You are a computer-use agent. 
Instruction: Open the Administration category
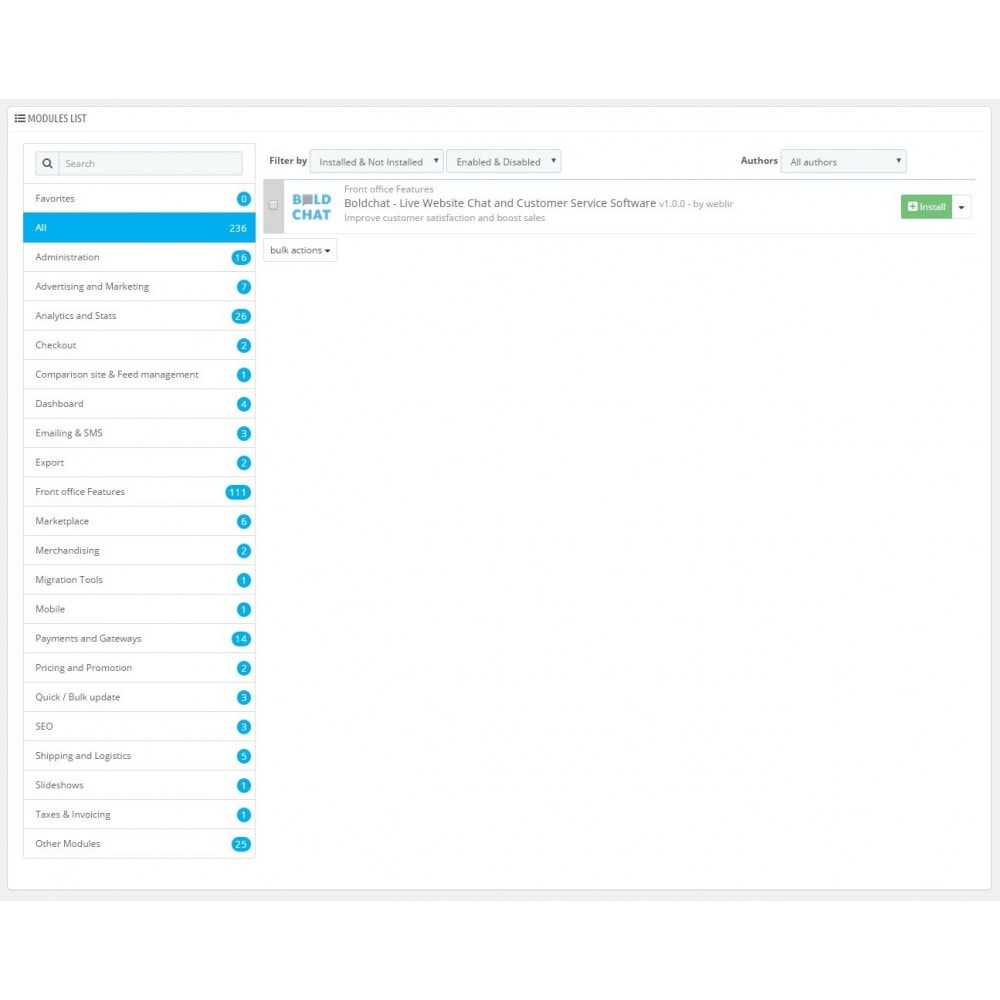pyautogui.click(x=139, y=257)
